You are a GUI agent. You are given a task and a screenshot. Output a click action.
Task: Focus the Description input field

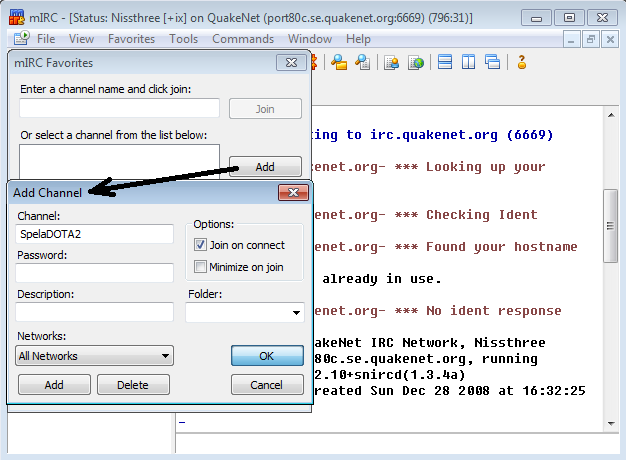tap(95, 312)
